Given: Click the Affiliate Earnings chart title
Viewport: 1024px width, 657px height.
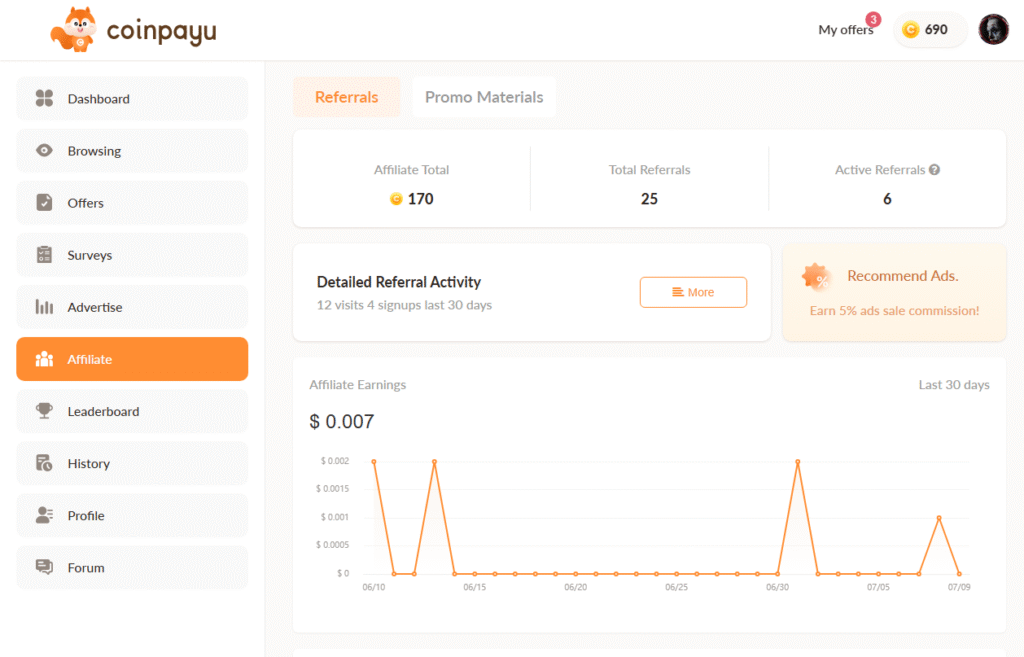Looking at the screenshot, I should 357,385.
